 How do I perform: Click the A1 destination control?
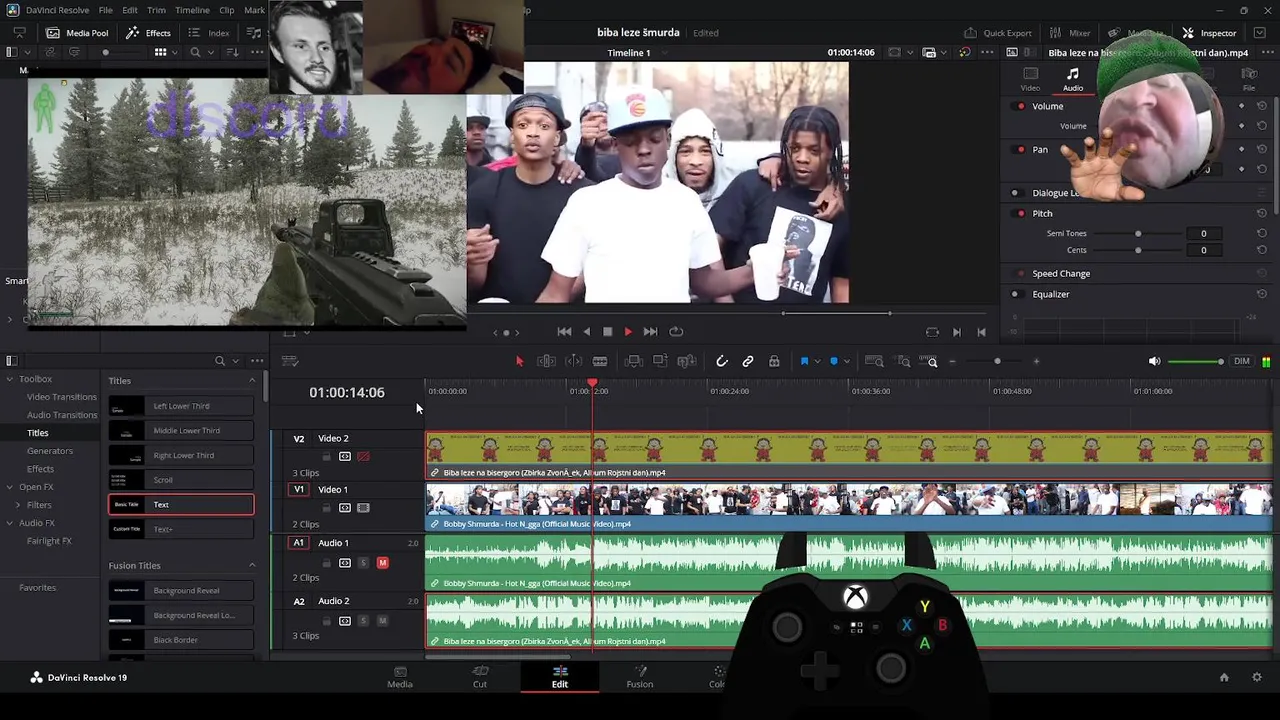(x=298, y=542)
